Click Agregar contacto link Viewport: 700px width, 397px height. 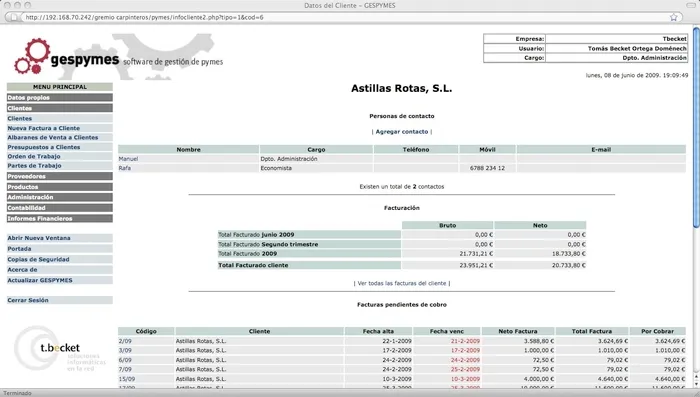(x=402, y=132)
